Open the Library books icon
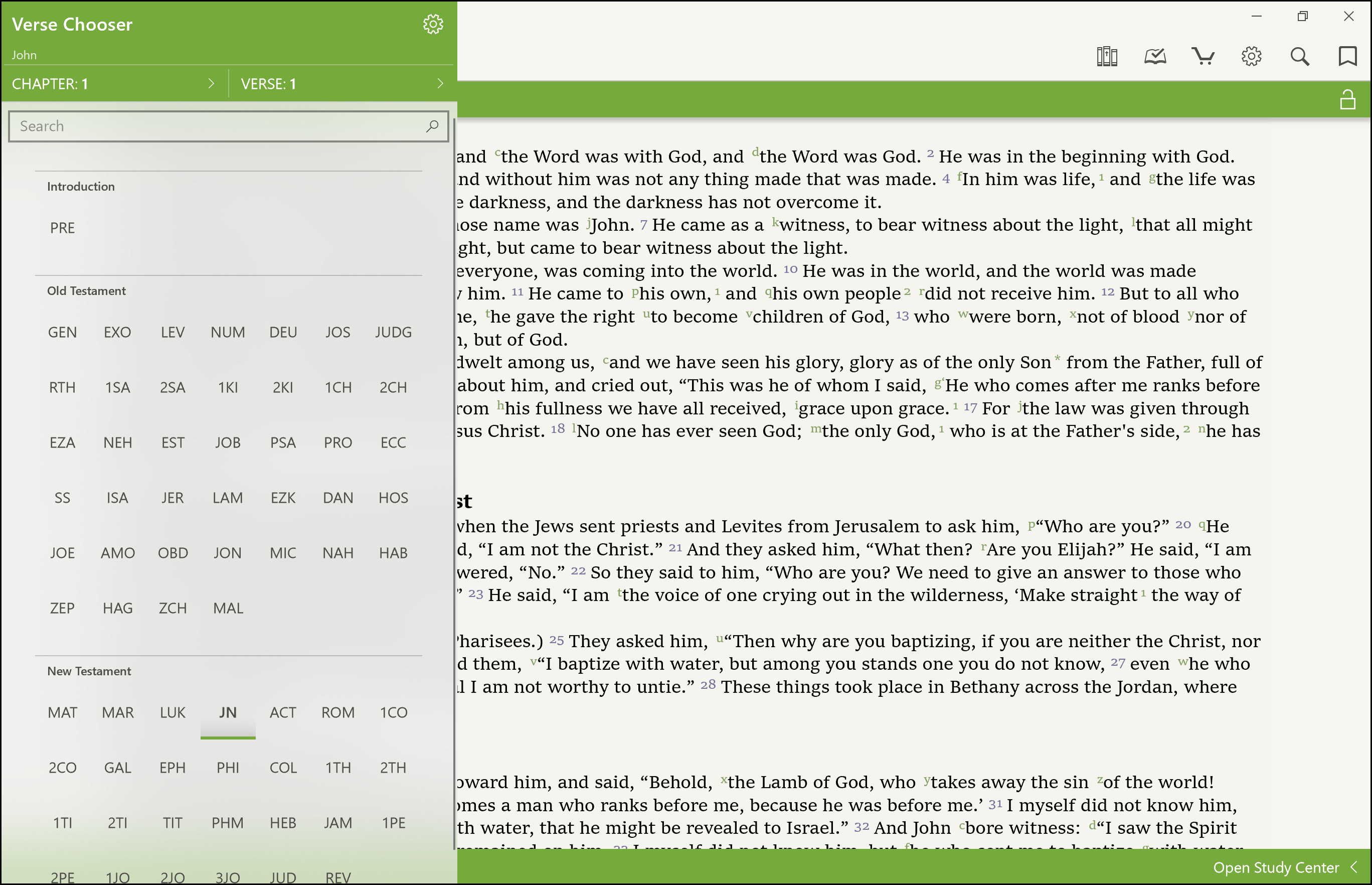The height and width of the screenshot is (885, 1372). (x=1107, y=56)
